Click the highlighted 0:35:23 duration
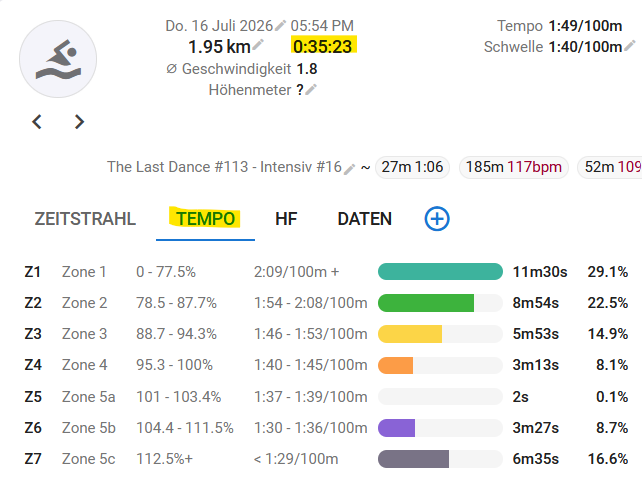 pyautogui.click(x=323, y=46)
